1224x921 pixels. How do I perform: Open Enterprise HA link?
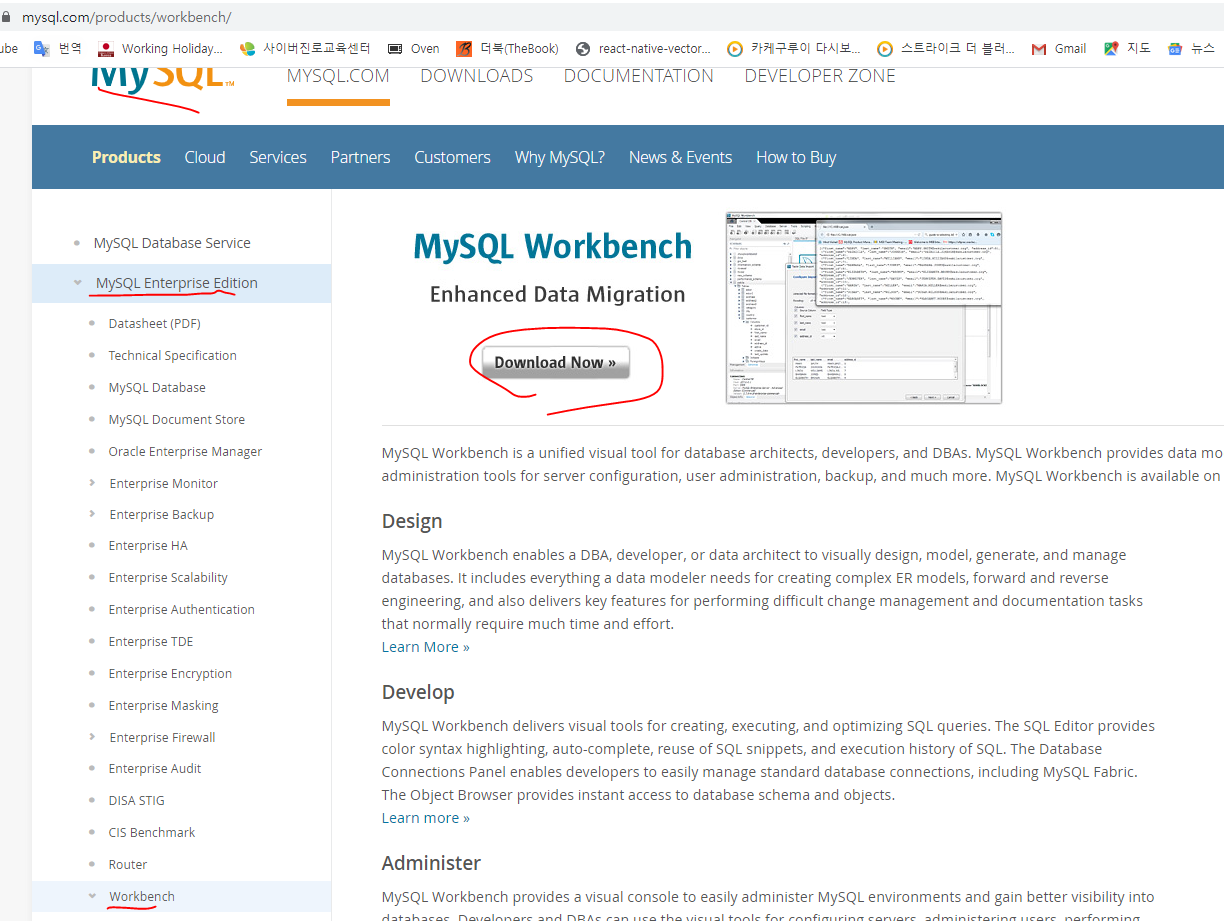(x=148, y=546)
